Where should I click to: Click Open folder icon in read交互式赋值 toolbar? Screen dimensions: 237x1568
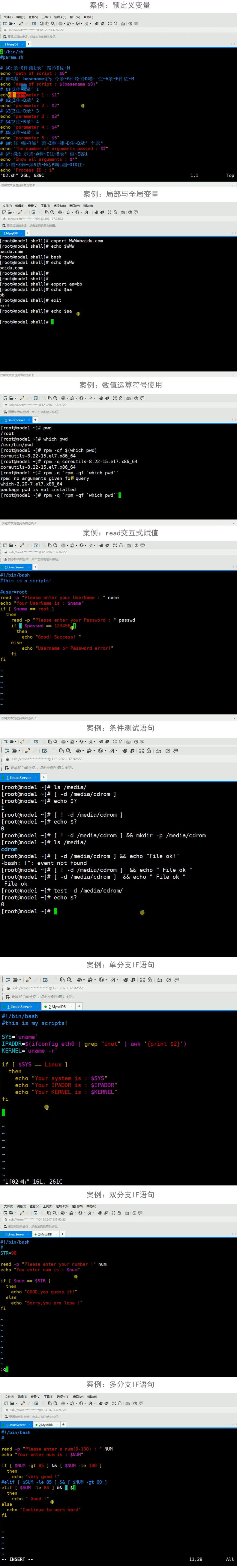coord(12,545)
